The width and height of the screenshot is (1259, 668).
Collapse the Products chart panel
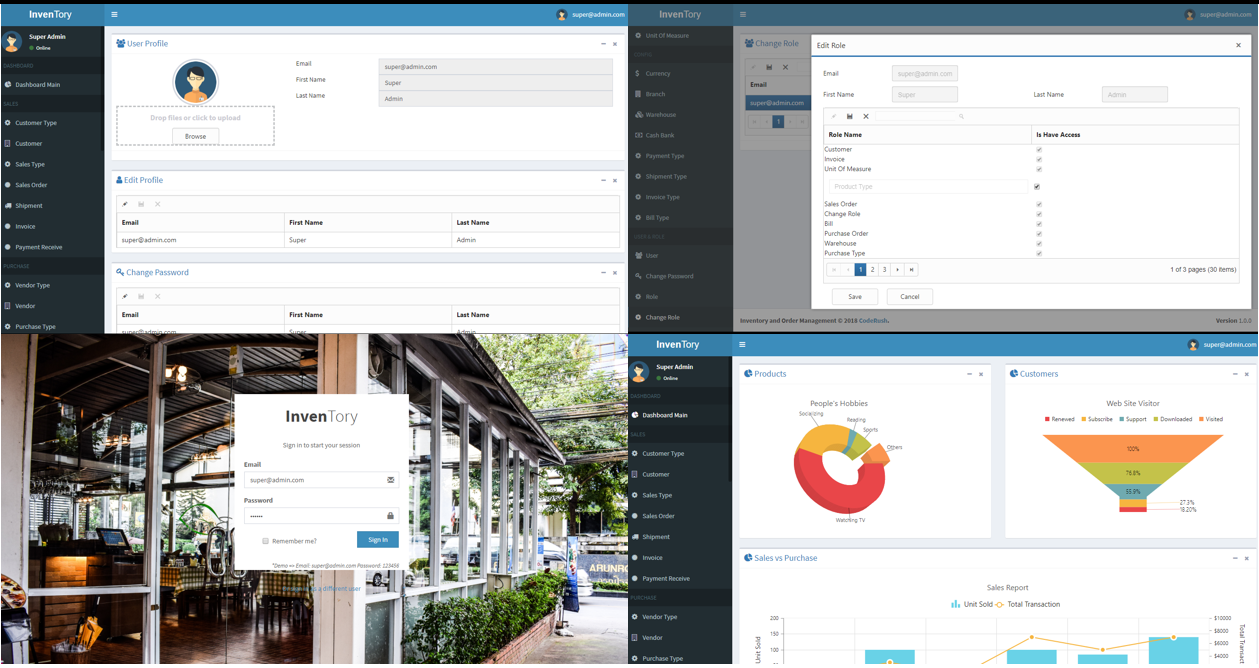click(969, 374)
